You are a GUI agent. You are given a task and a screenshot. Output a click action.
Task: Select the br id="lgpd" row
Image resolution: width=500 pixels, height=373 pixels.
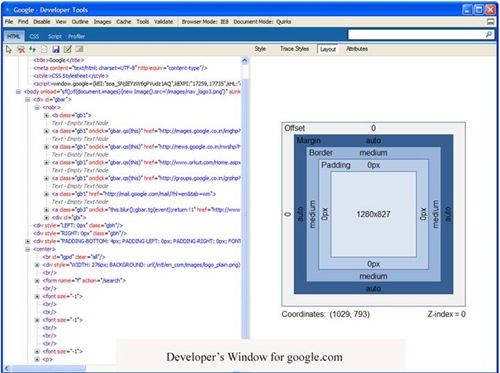click(74, 257)
